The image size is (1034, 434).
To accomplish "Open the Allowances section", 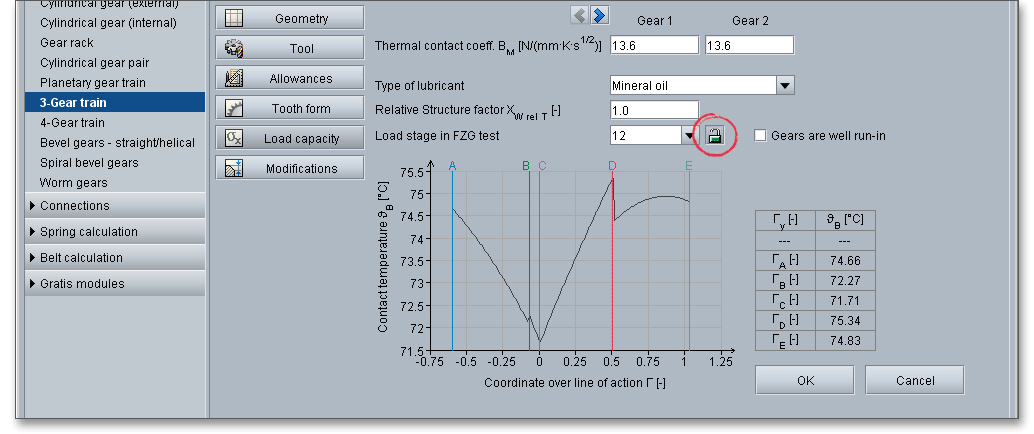I will point(289,78).
